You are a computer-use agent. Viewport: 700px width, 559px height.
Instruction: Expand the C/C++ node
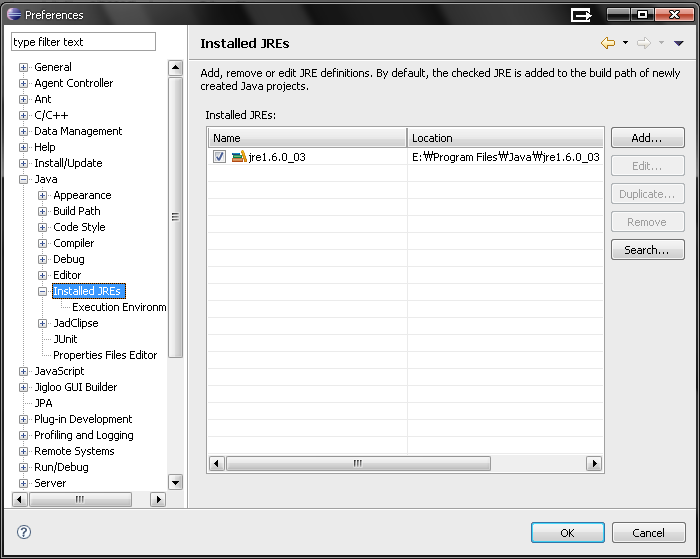pyautogui.click(x=23, y=116)
